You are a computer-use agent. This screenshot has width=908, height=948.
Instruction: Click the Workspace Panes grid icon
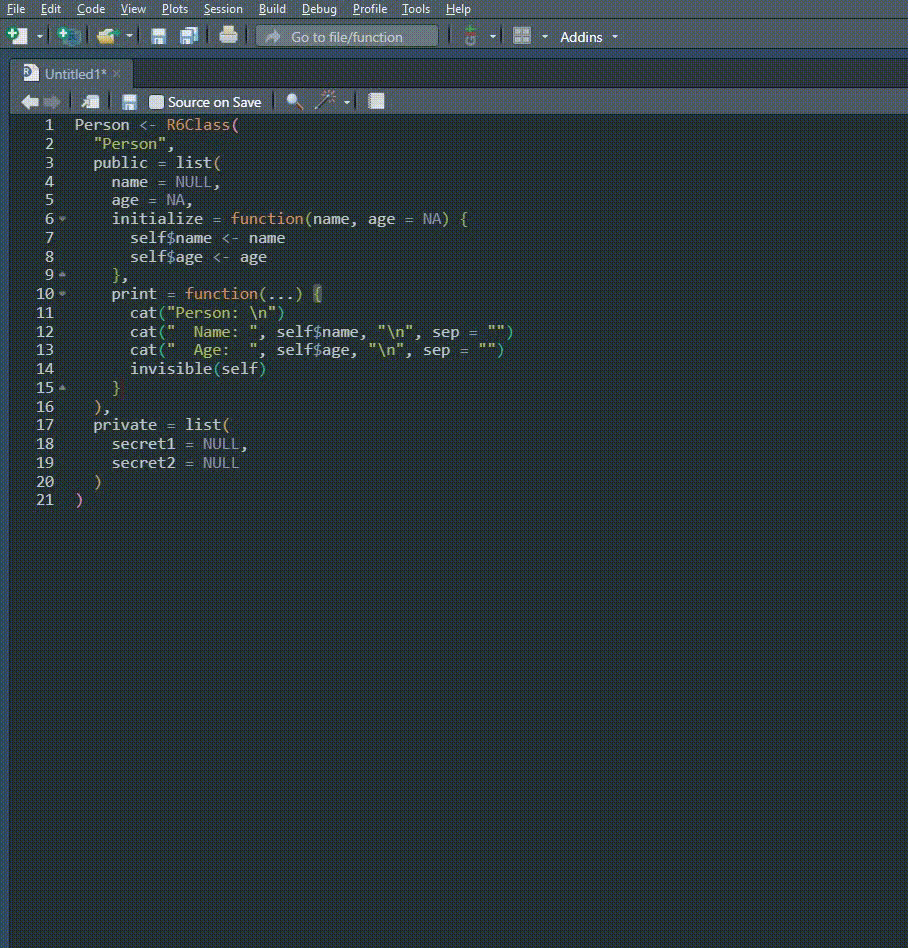click(x=522, y=36)
